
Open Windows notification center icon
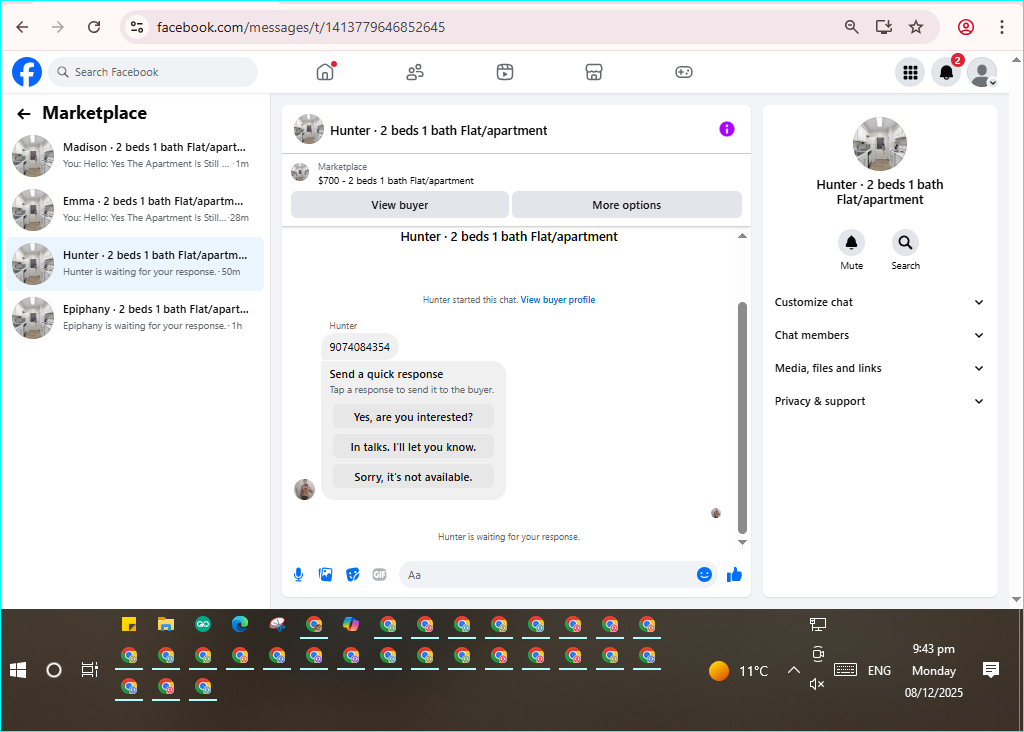991,670
